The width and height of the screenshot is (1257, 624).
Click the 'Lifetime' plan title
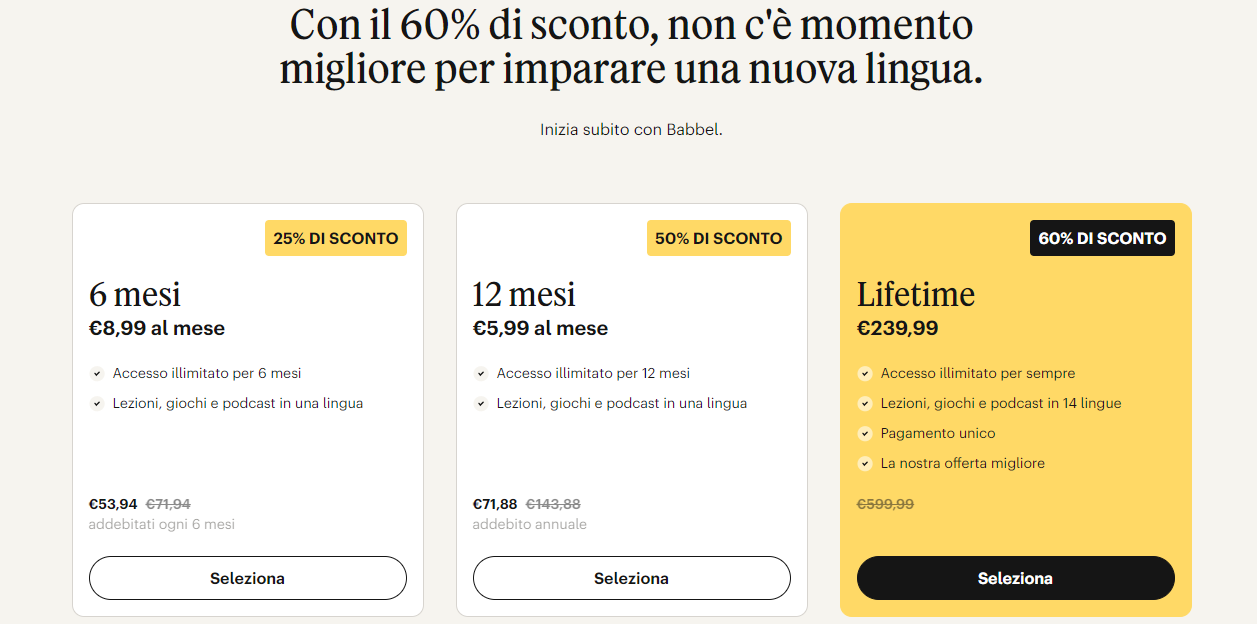(x=915, y=294)
